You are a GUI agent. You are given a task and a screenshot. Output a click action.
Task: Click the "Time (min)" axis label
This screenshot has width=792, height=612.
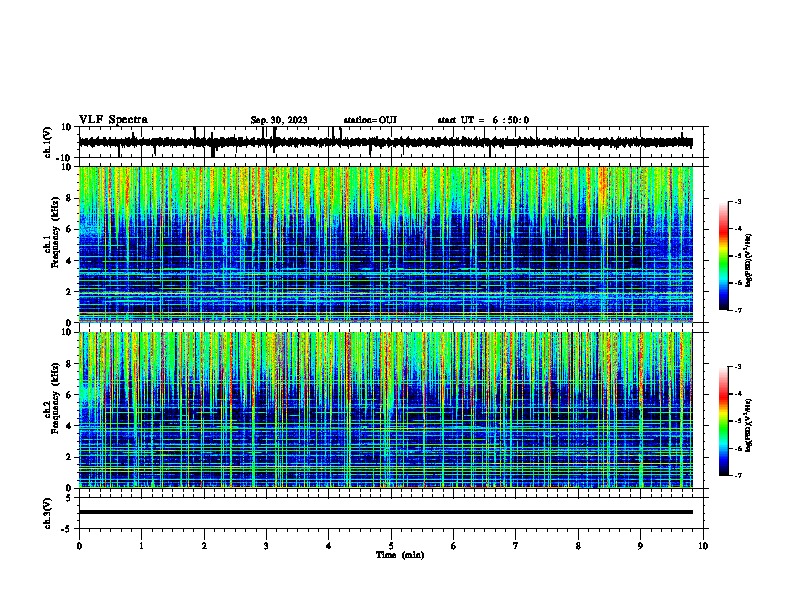[400, 555]
